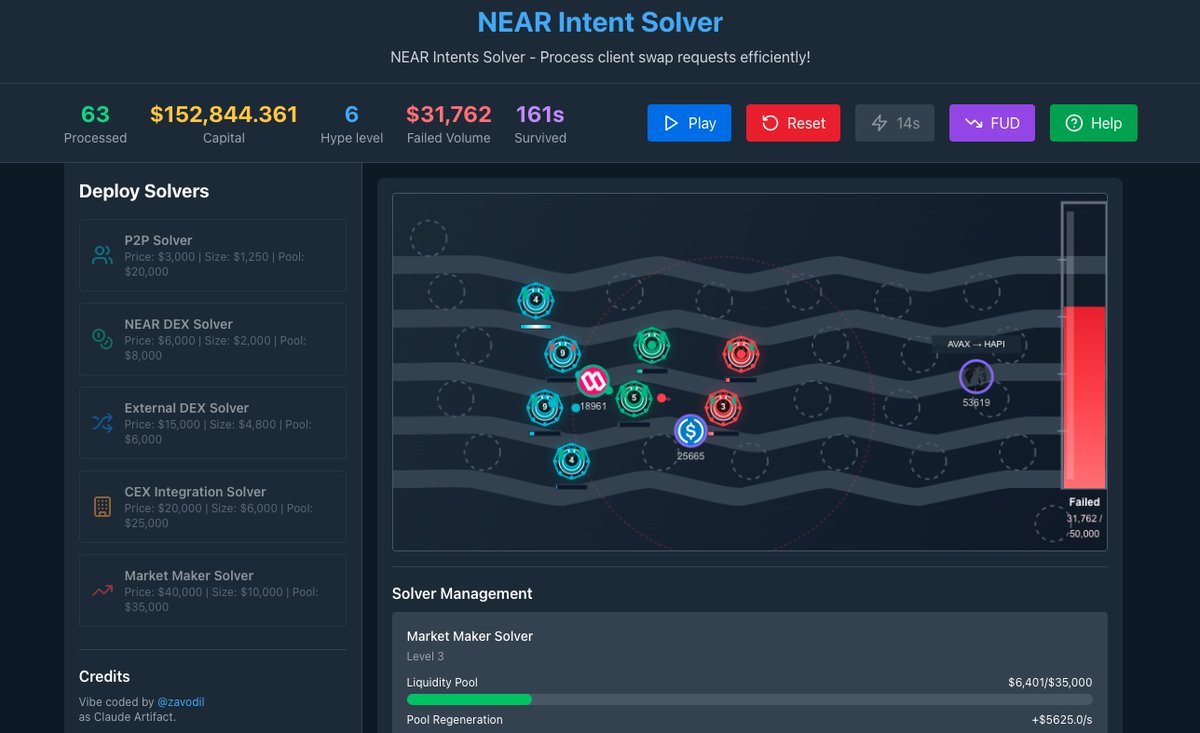Click the empty slot beside the Failed counter
This screenshot has width=1200, height=733.
pyautogui.click(x=1051, y=523)
